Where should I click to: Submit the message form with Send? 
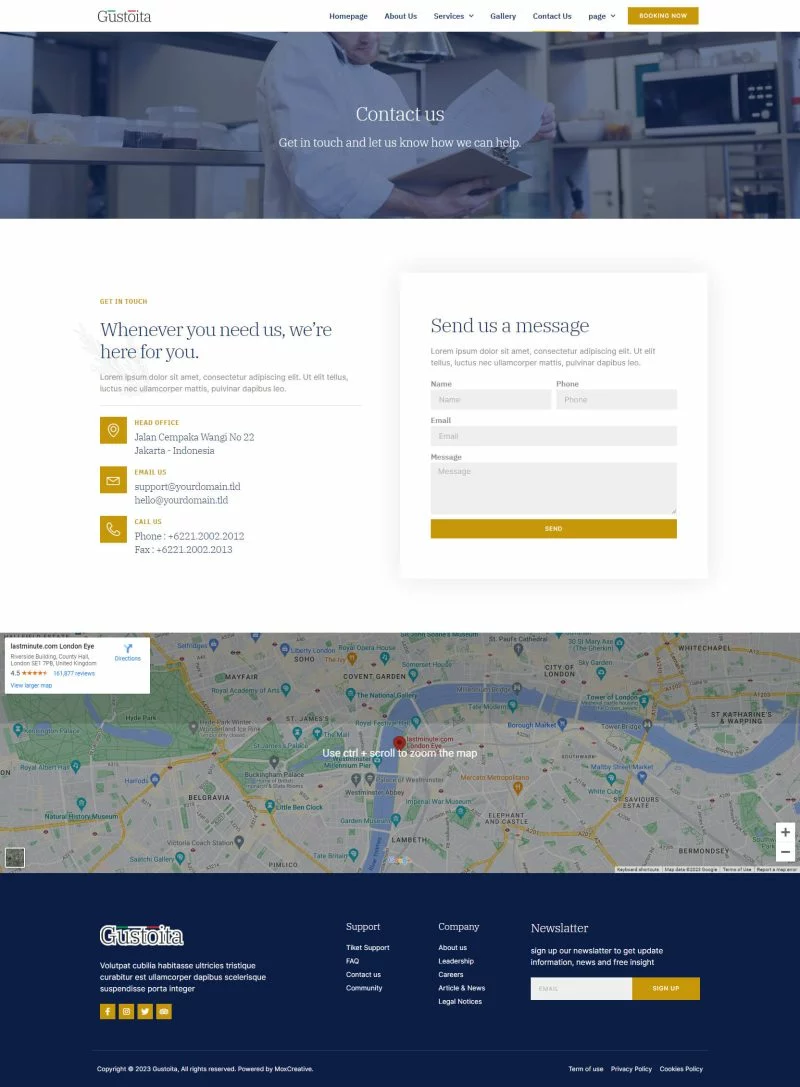(553, 528)
